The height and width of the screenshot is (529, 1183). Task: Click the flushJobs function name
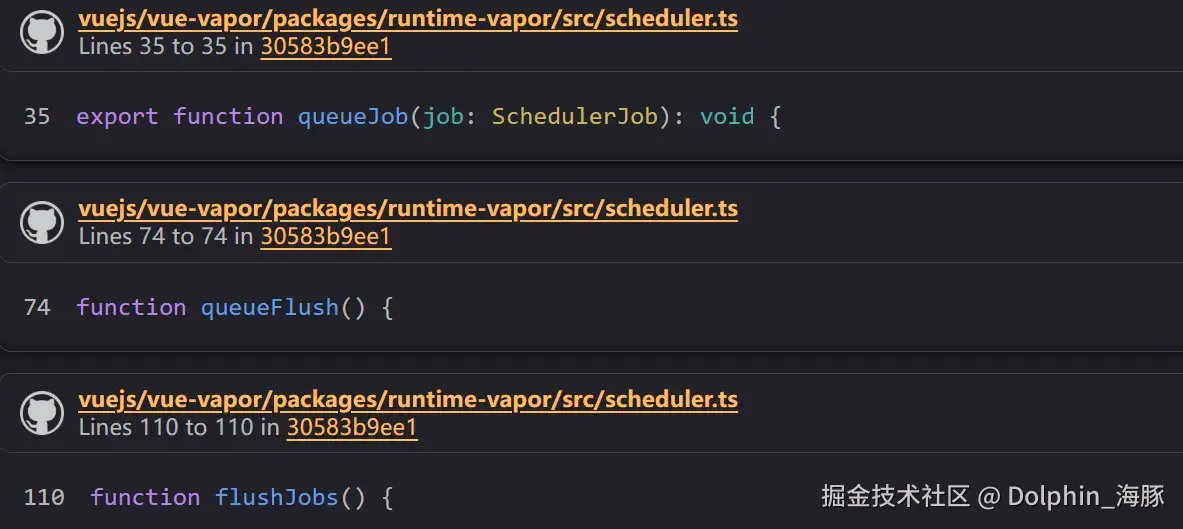277,497
